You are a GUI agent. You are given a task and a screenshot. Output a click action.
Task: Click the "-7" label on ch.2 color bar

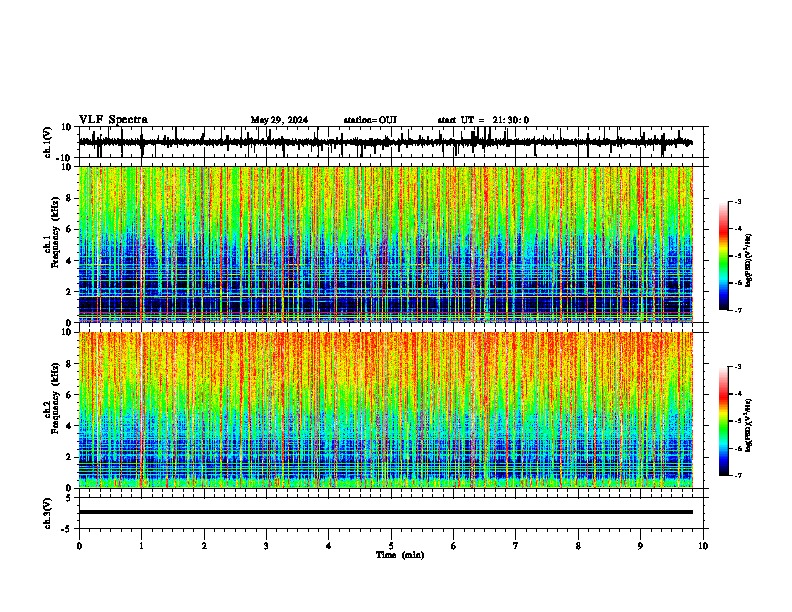click(x=737, y=475)
